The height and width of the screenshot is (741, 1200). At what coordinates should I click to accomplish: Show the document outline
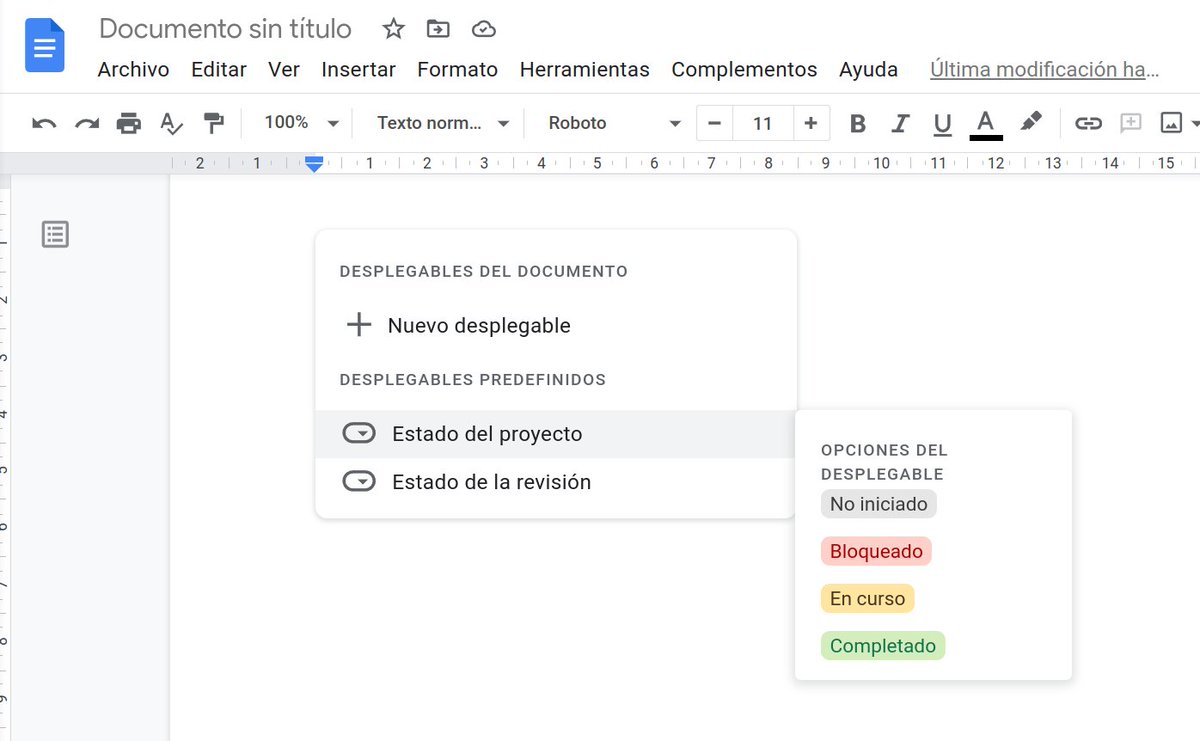[x=55, y=234]
